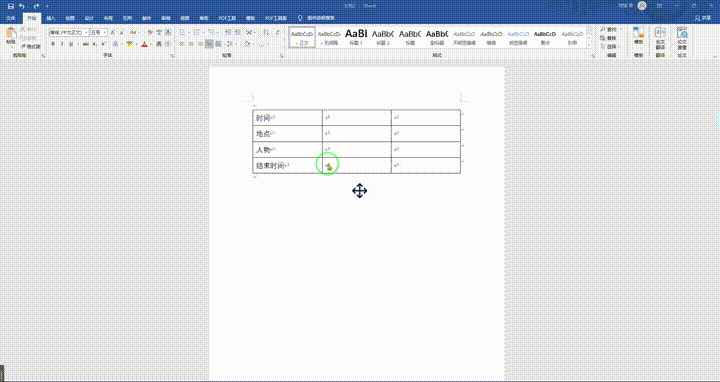
Task: Apply the 副标题 subtitle style
Action: pos(437,37)
